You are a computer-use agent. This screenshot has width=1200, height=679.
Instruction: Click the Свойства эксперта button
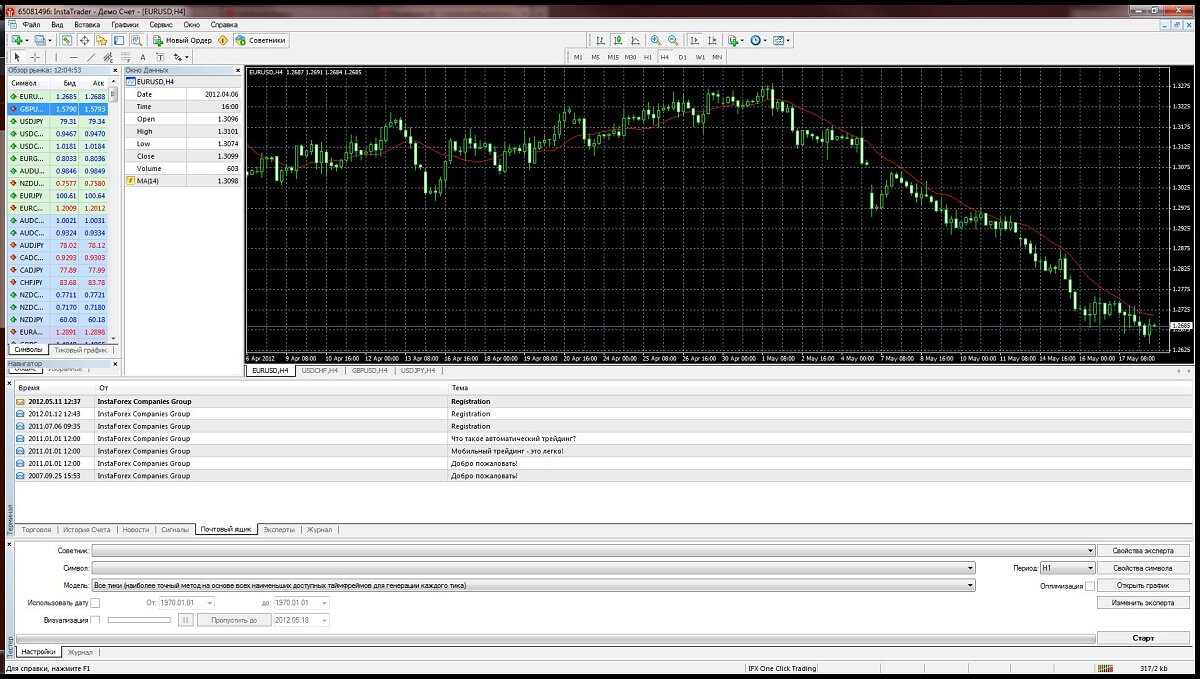coord(1144,551)
